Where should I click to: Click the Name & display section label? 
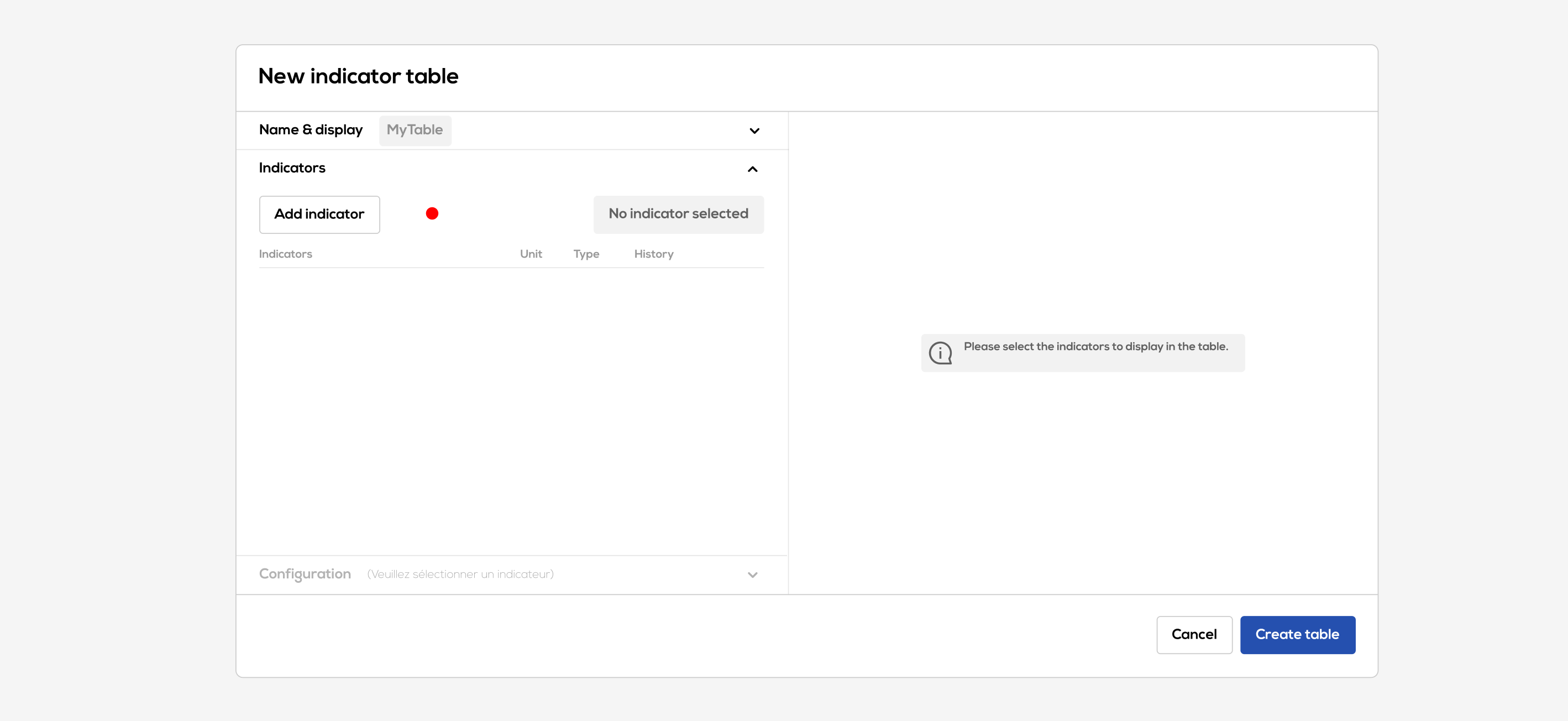pos(311,130)
